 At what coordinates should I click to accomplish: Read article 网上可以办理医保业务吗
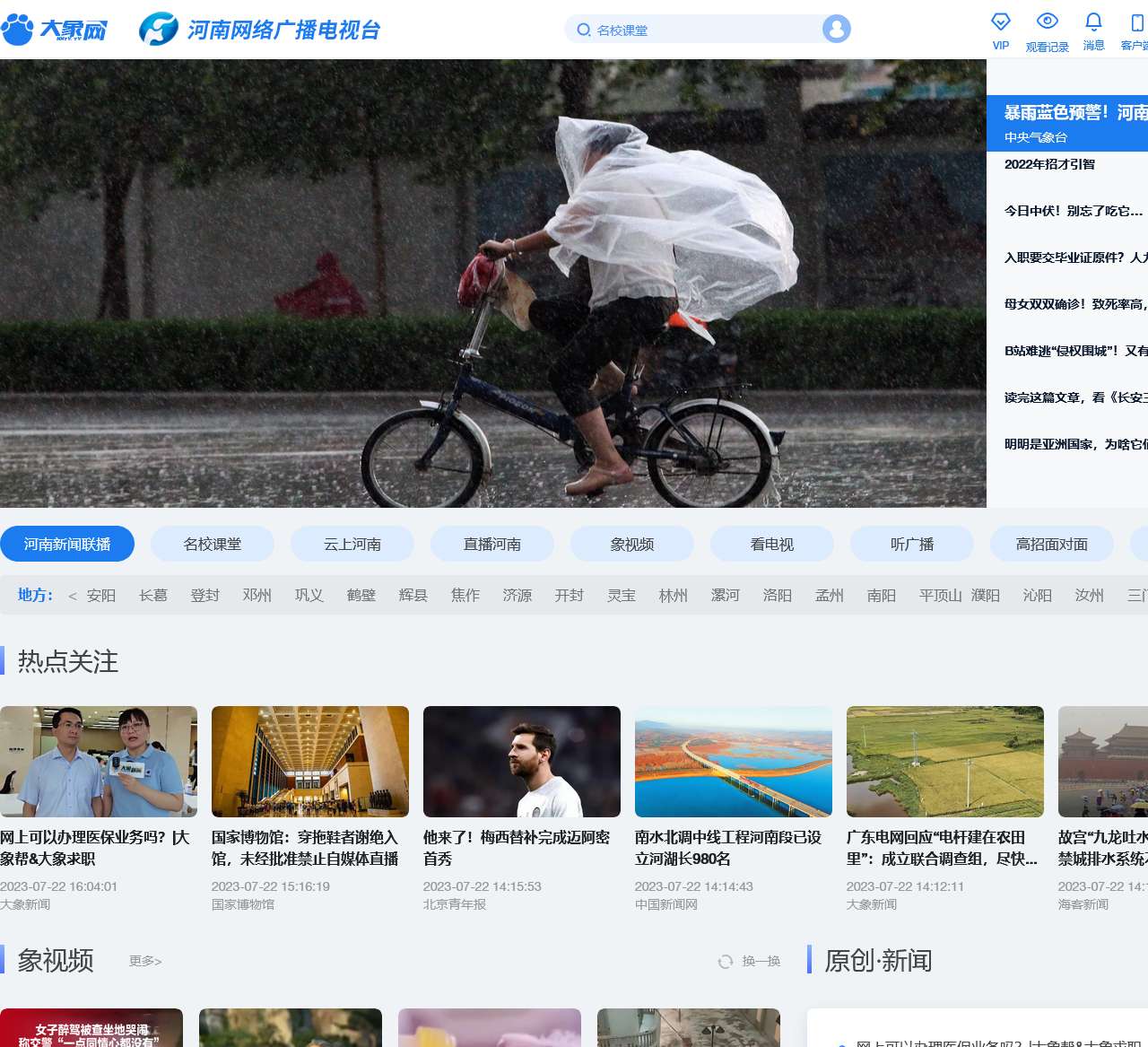(x=95, y=848)
